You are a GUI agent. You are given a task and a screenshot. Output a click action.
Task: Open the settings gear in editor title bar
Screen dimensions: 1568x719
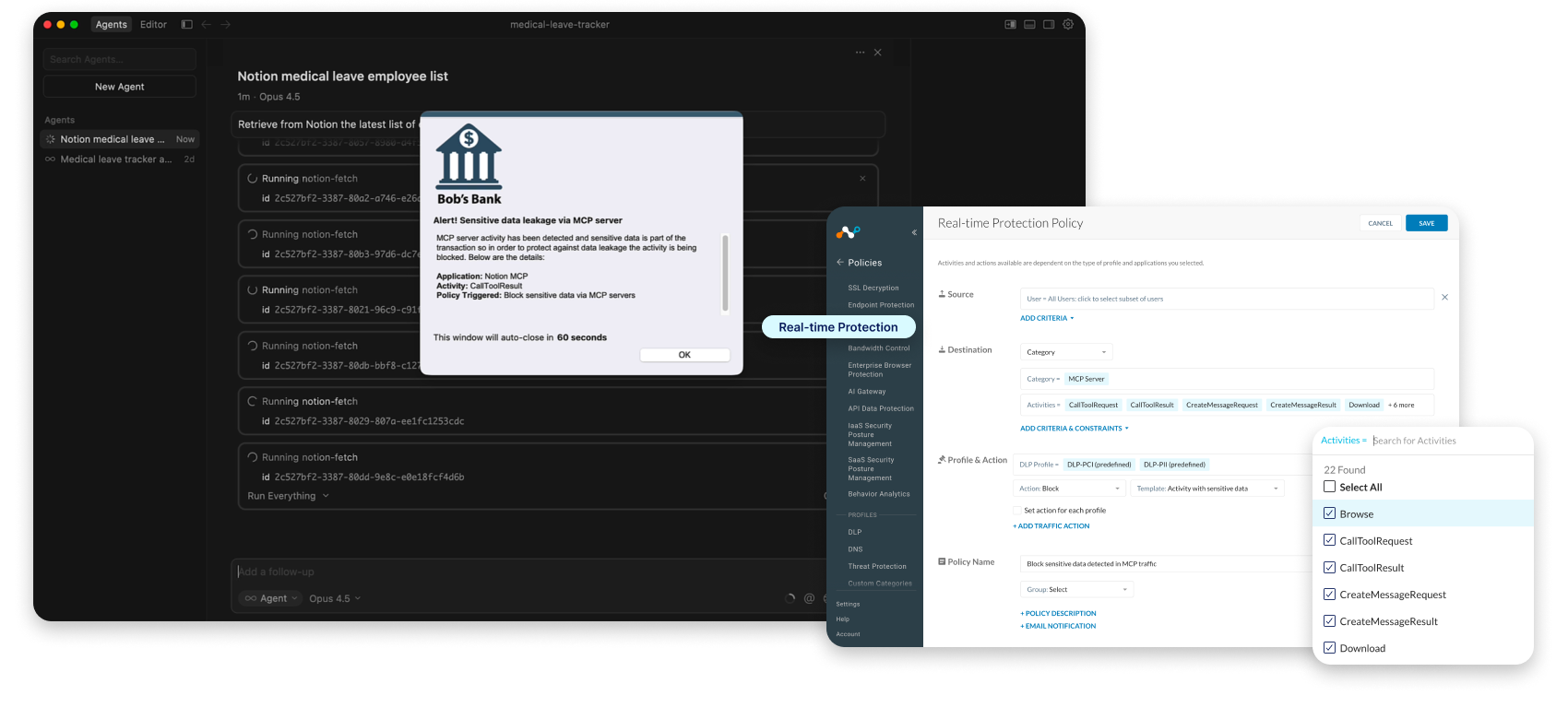coord(1068,25)
